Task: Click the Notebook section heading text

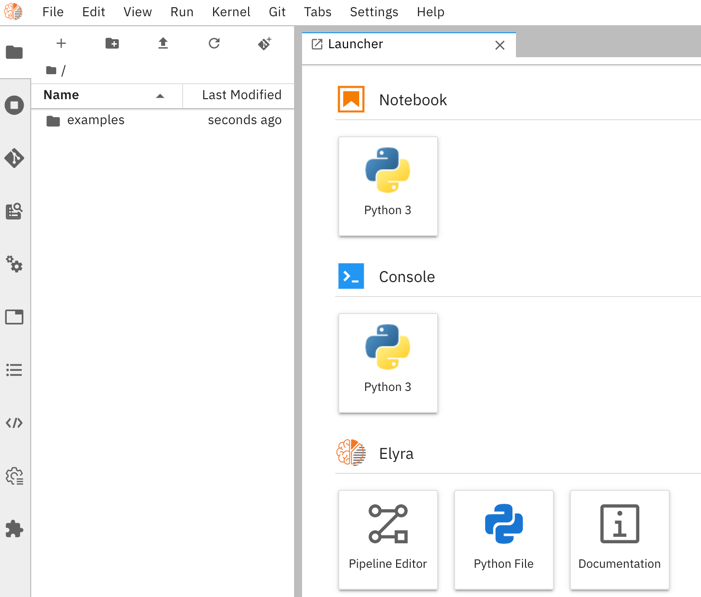Action: pos(413,100)
